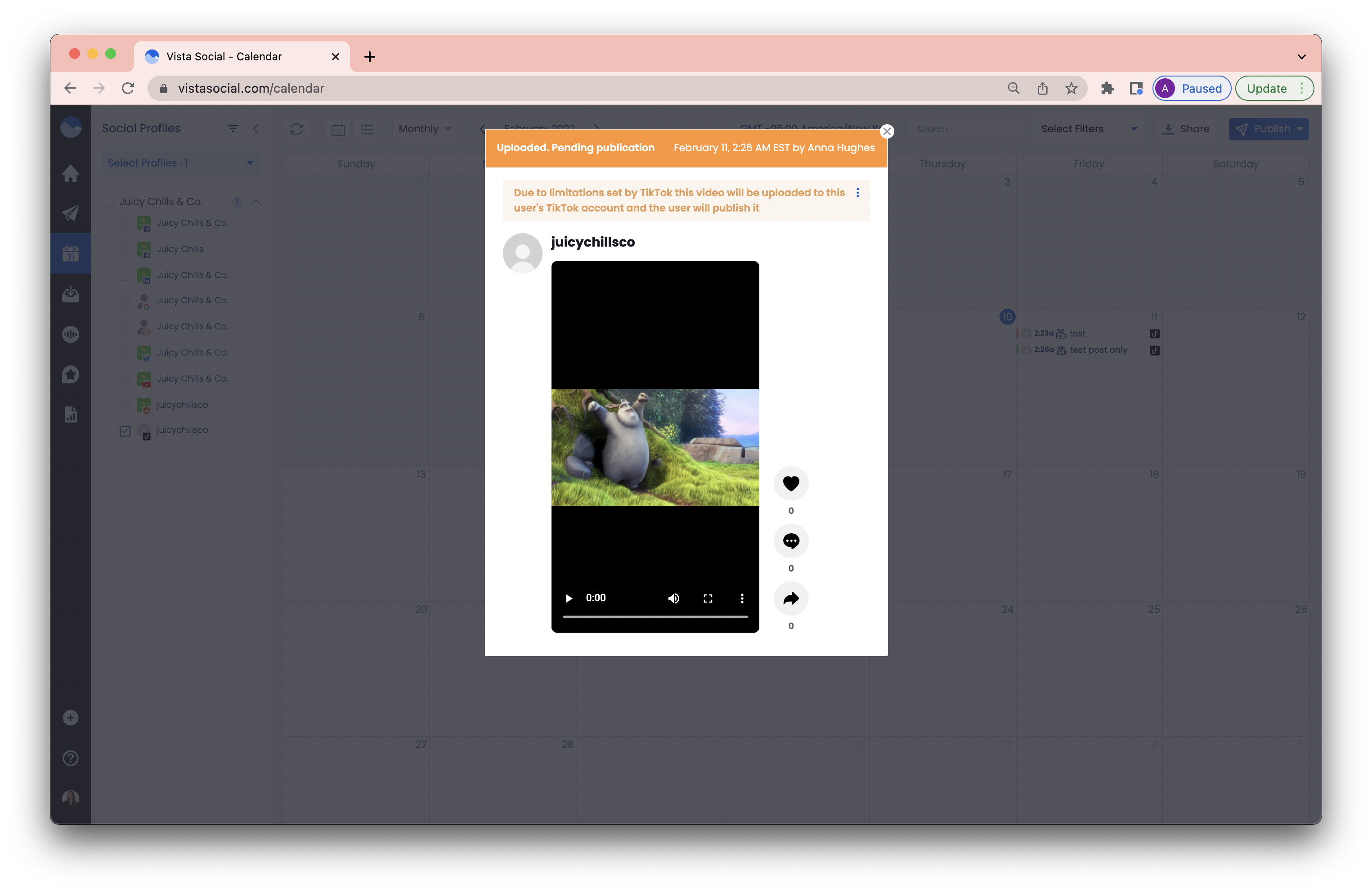Open Publish paper plane in sidebar
The width and height of the screenshot is (1372, 891).
pos(70,213)
